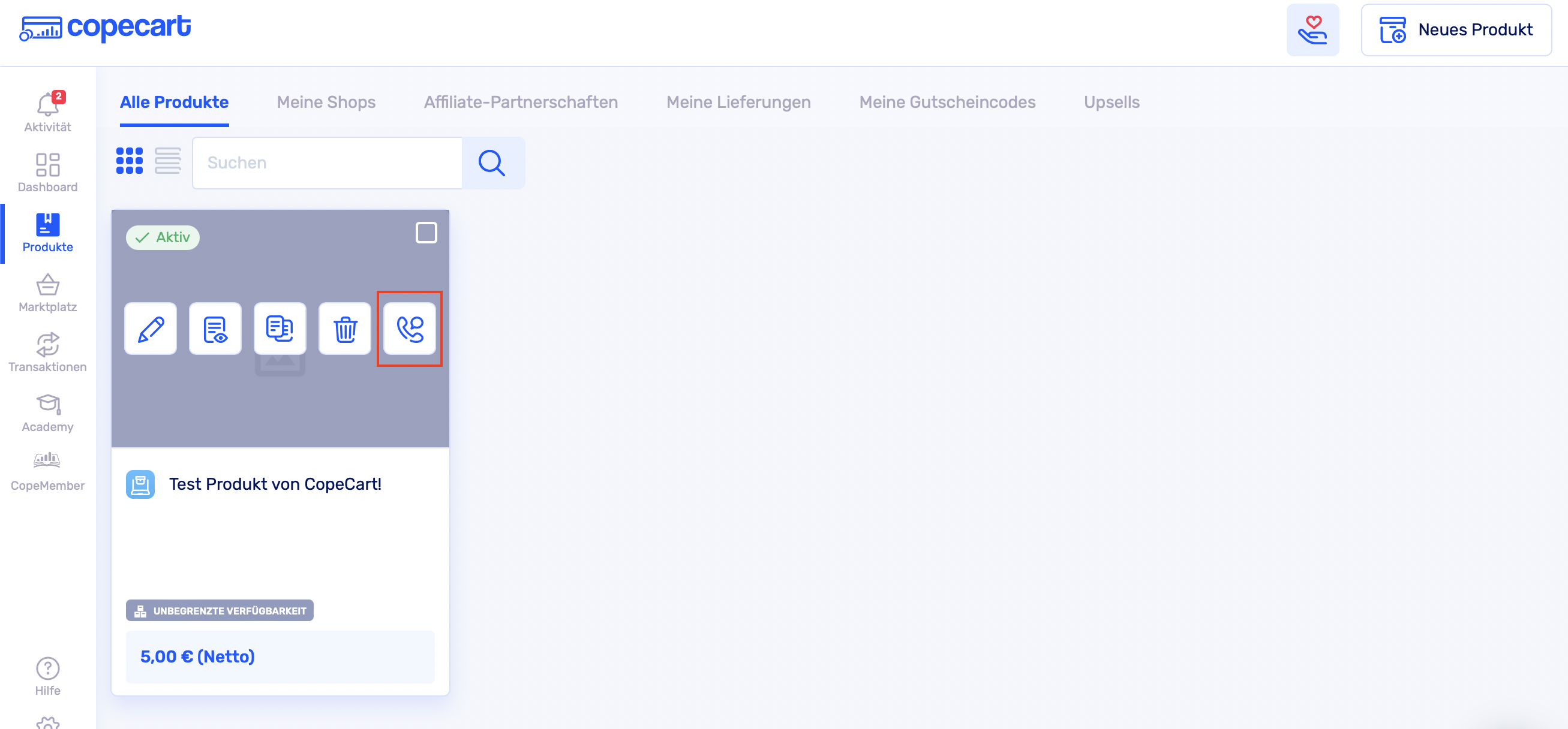Open CopeMember from sidebar
This screenshot has width=1568, height=729.
click(x=47, y=472)
